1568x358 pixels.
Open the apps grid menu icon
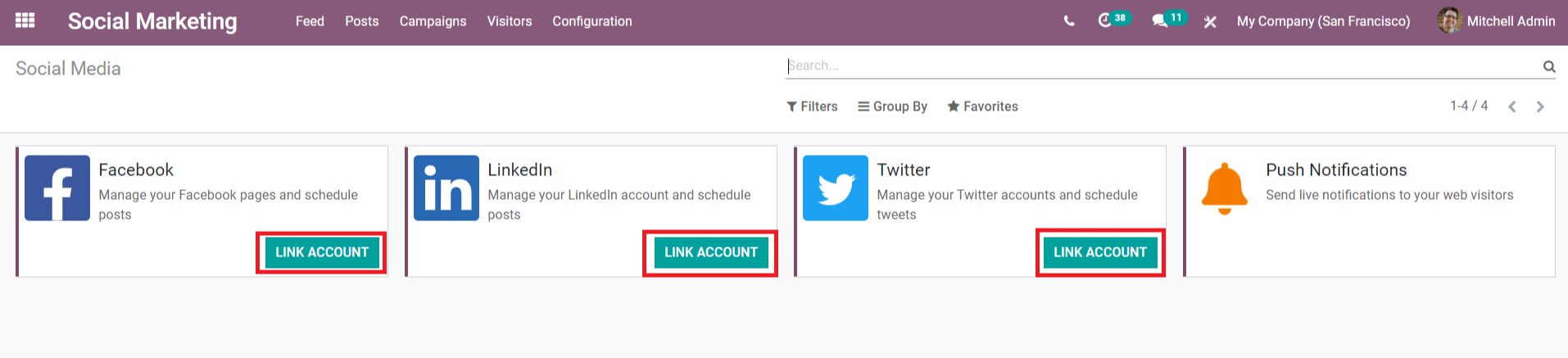pyautogui.click(x=25, y=20)
